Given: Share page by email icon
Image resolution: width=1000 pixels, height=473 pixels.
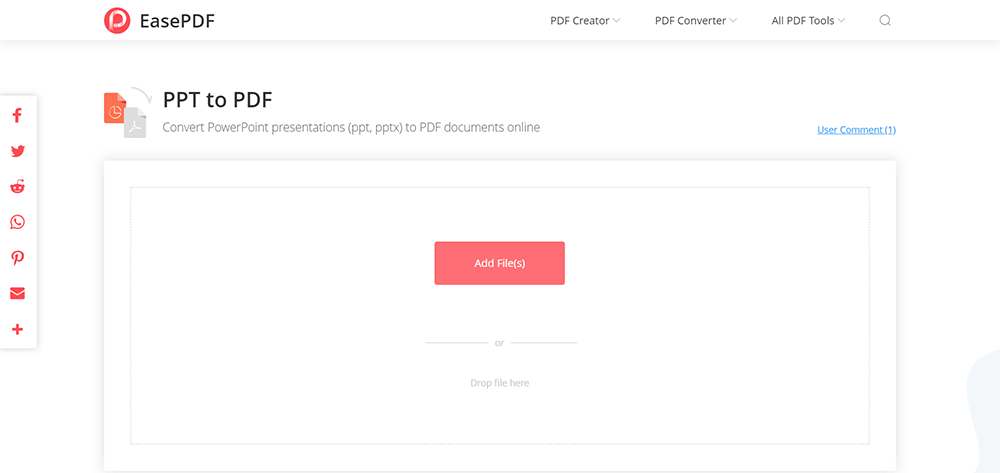Looking at the screenshot, I should 17,294.
